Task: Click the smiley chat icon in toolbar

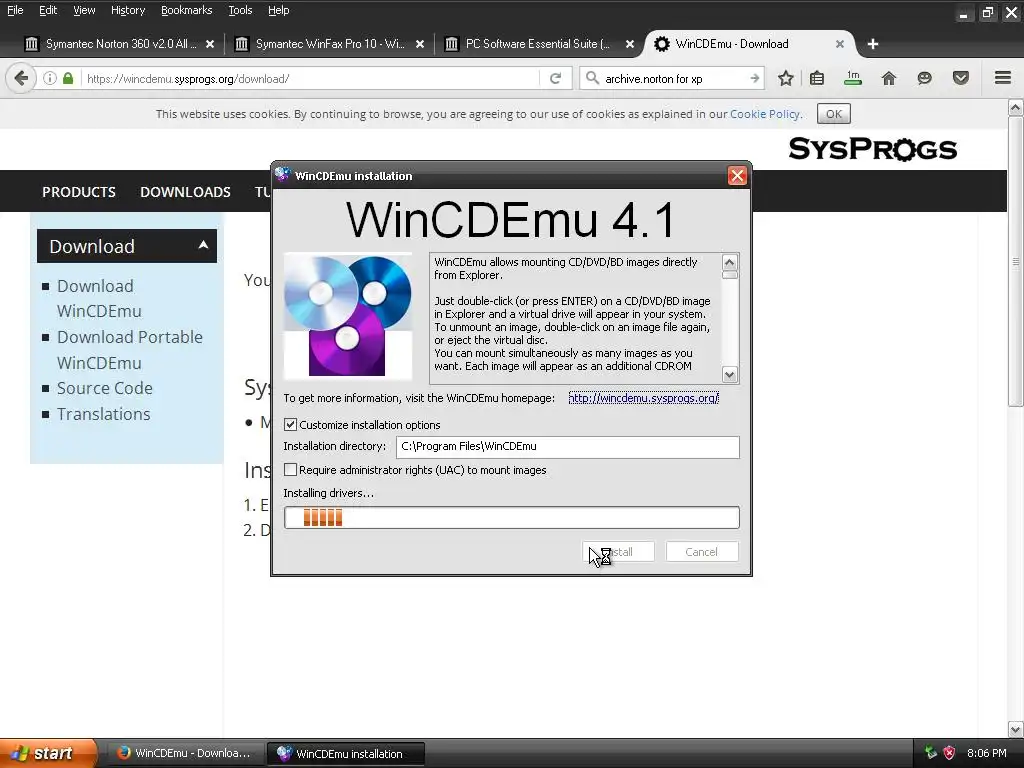Action: (x=924, y=78)
